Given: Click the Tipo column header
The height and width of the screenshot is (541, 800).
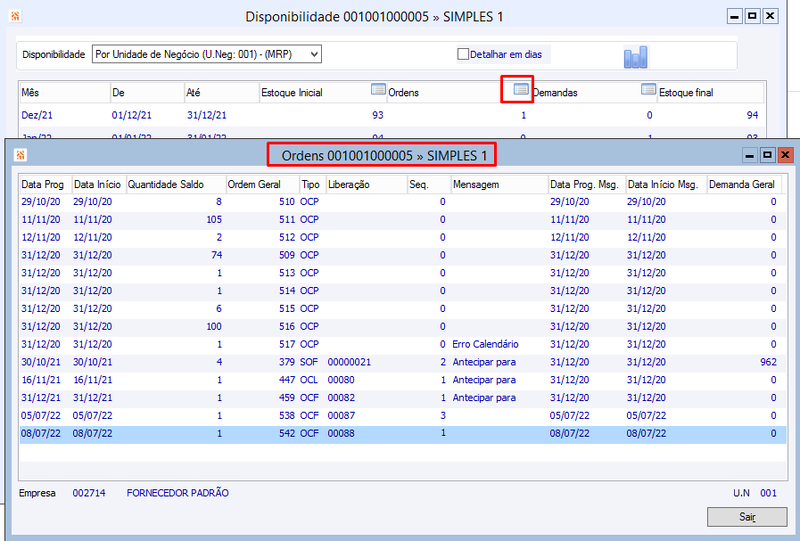Looking at the screenshot, I should point(312,184).
